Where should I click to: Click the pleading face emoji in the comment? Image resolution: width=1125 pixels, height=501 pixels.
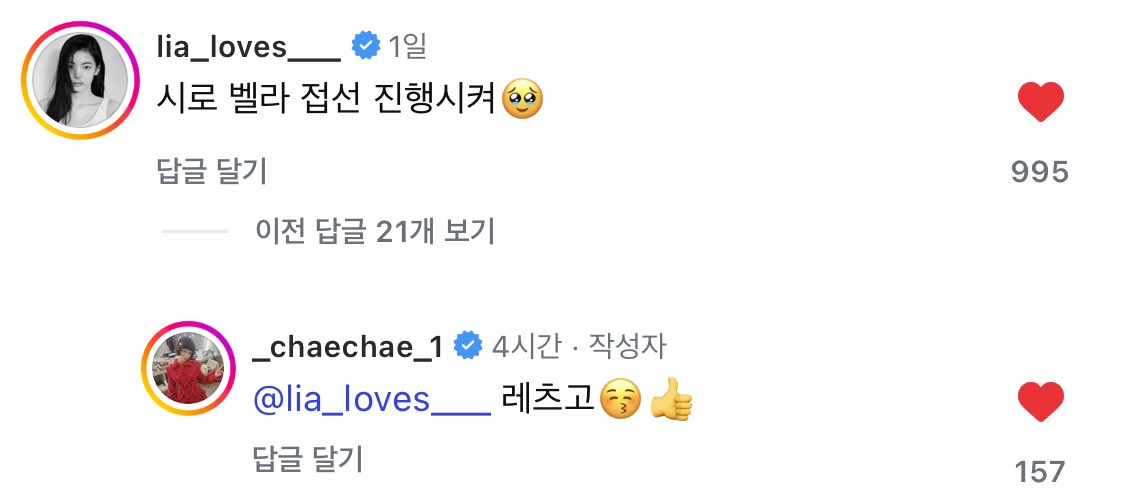521,101
